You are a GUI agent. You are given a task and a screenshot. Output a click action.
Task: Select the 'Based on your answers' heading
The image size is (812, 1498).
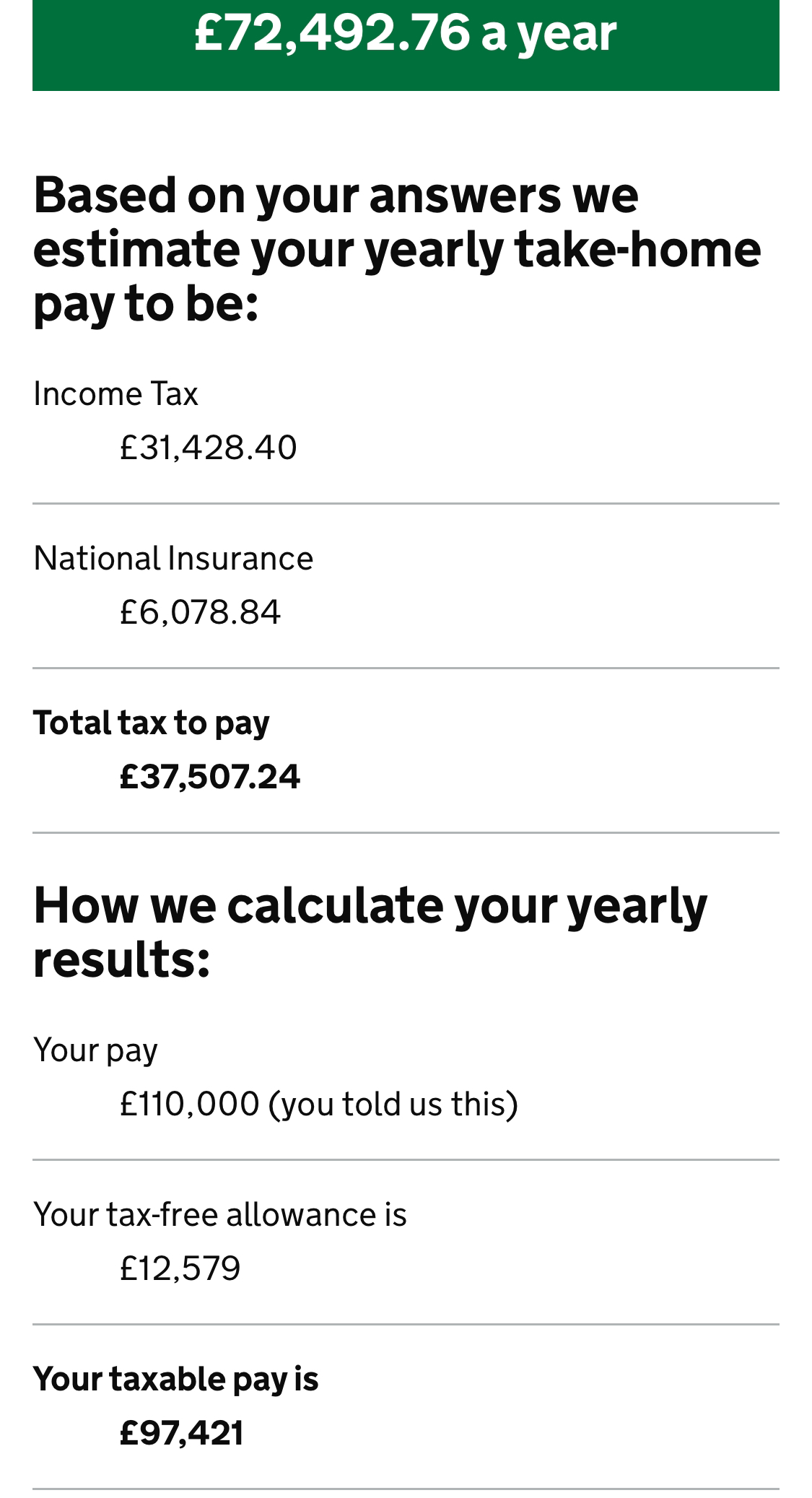click(x=397, y=248)
